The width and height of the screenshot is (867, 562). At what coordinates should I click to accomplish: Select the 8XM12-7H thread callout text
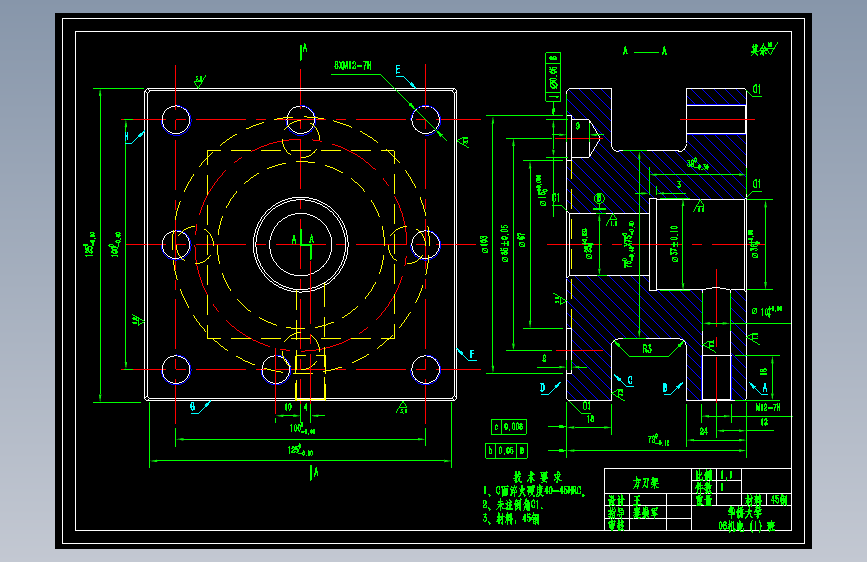click(353, 65)
